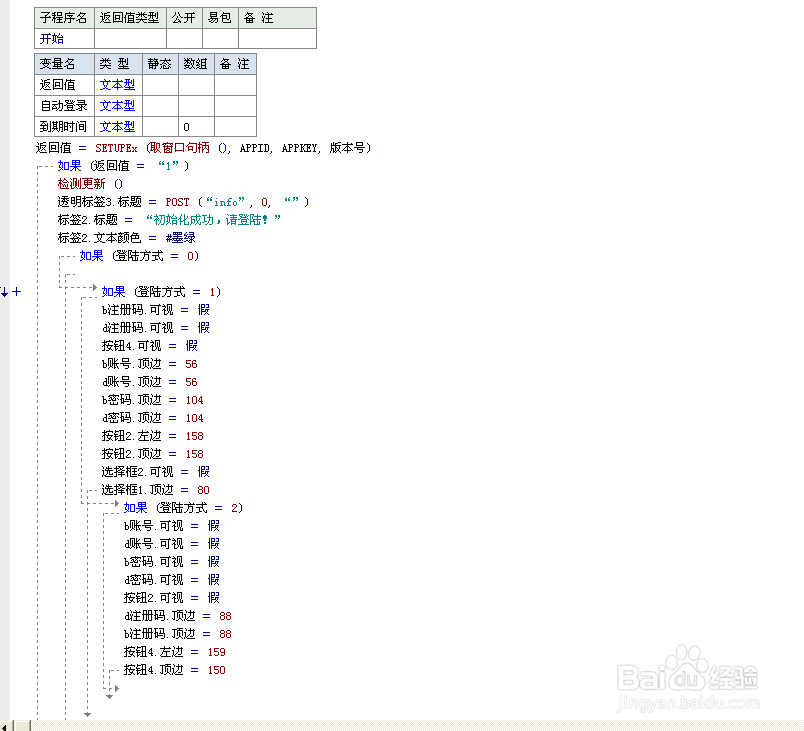Toggle the 静态 cell for the 返回值 variable
This screenshot has width=804, height=731.
point(158,84)
